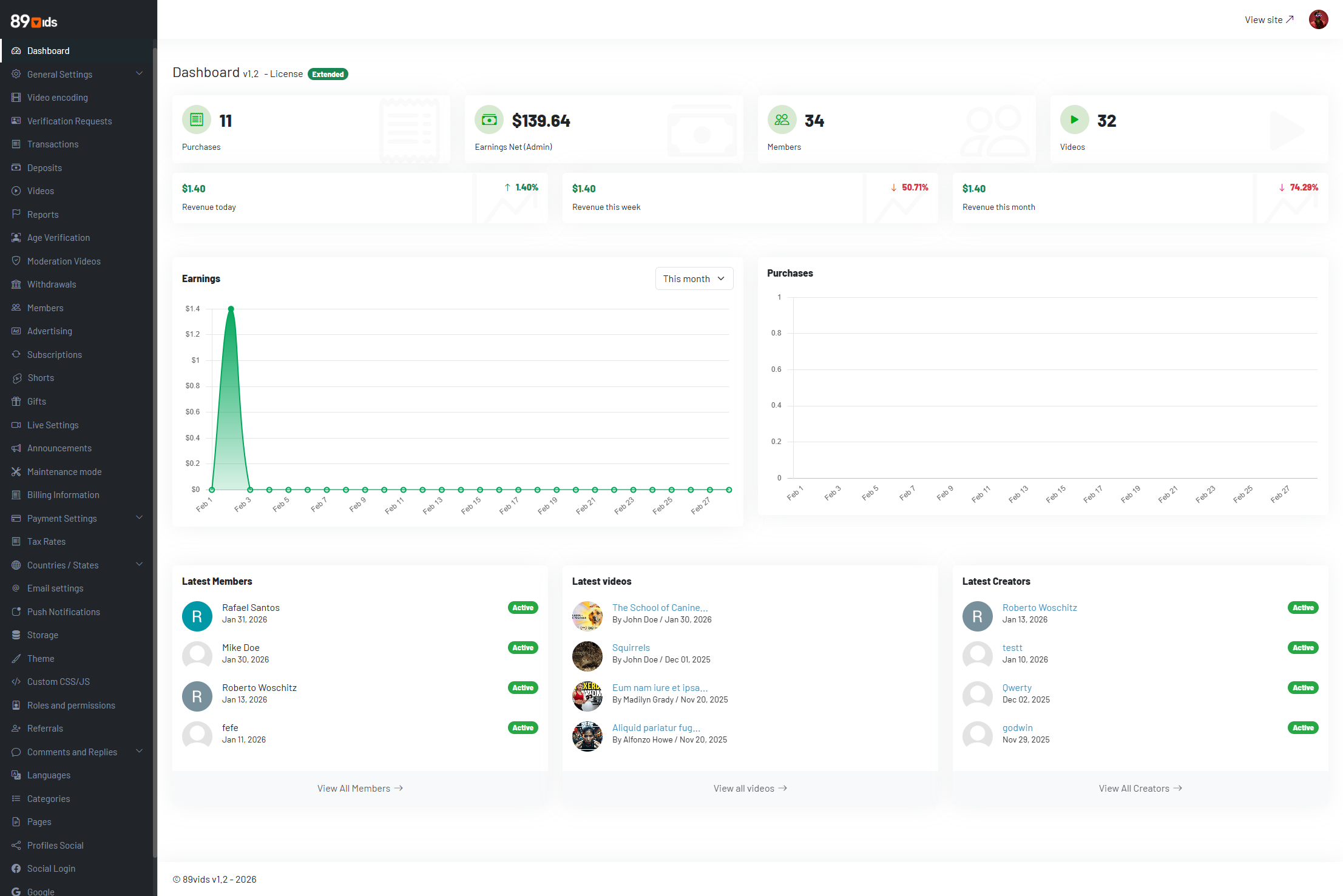Open Squirrels video thumbnail
Viewport: 1343px width, 896px height.
tap(587, 656)
